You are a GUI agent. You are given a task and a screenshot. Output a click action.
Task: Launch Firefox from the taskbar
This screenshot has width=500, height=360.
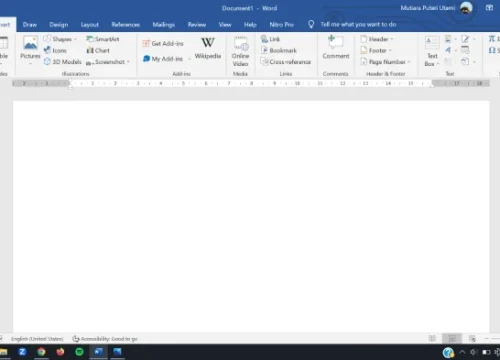point(60,352)
